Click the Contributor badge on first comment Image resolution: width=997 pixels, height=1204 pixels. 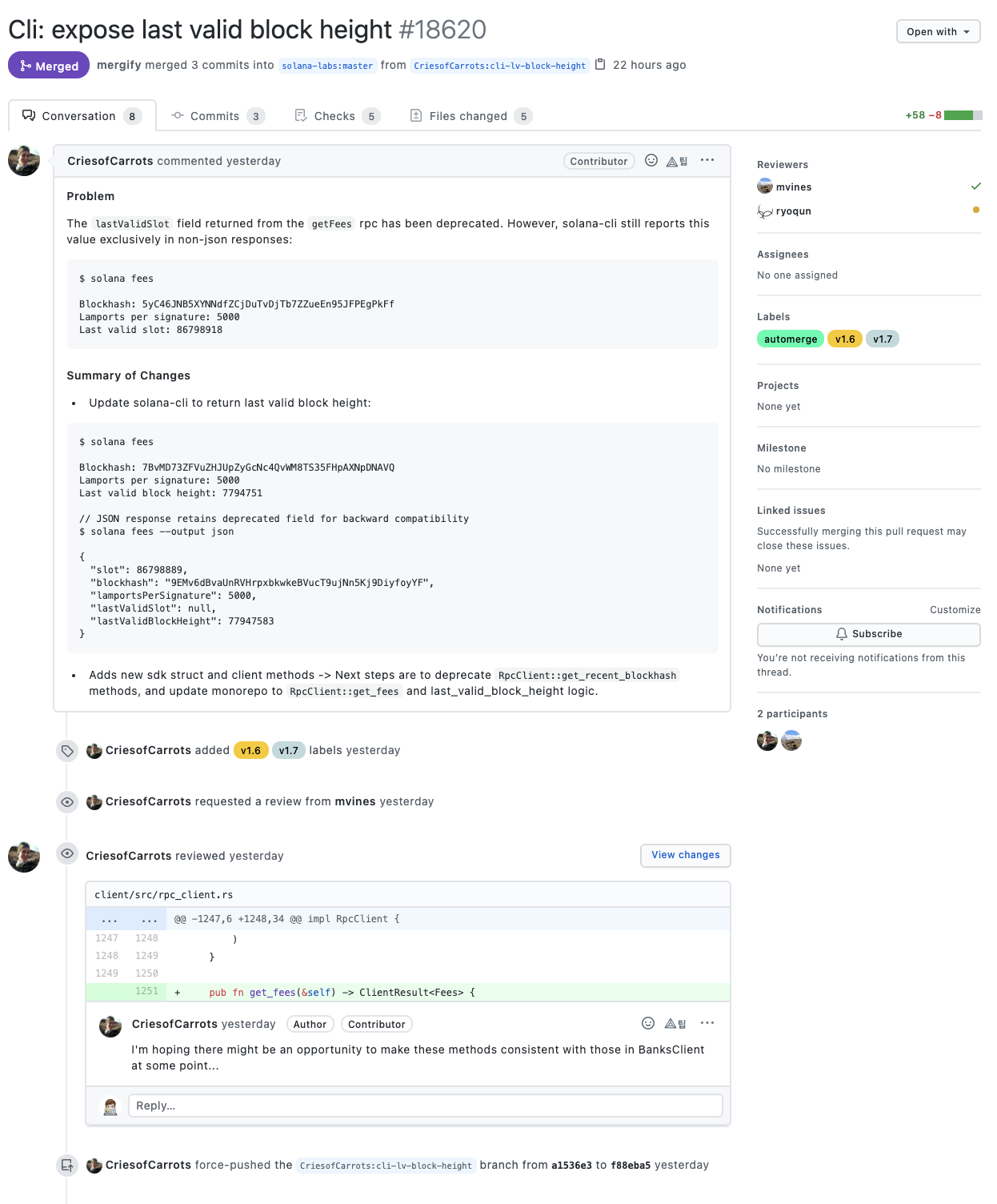[599, 161]
